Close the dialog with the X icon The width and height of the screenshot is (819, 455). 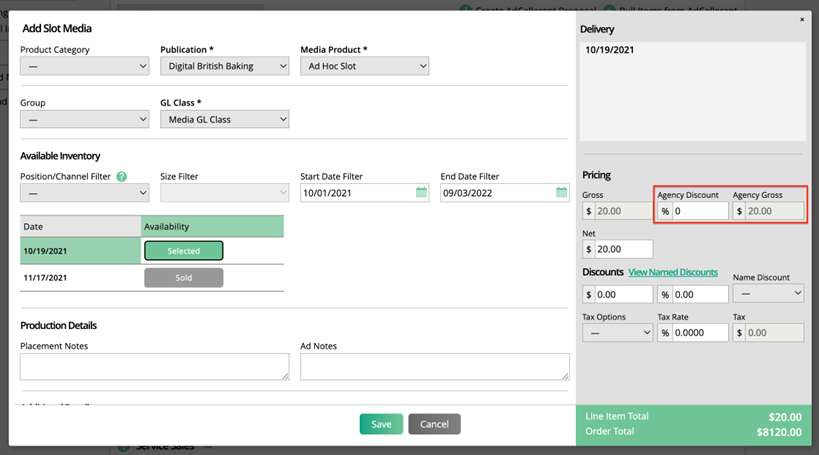pos(801,19)
